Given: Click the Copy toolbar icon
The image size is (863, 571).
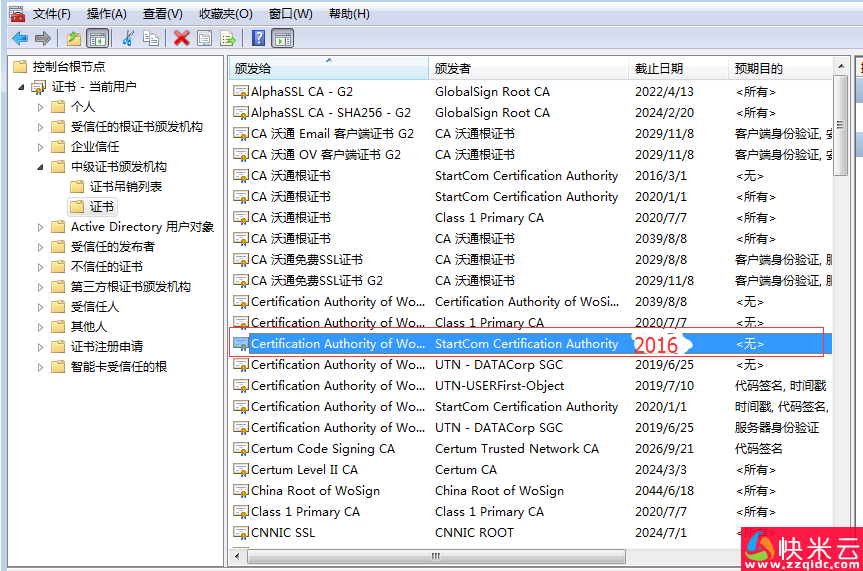Looking at the screenshot, I should tap(151, 39).
